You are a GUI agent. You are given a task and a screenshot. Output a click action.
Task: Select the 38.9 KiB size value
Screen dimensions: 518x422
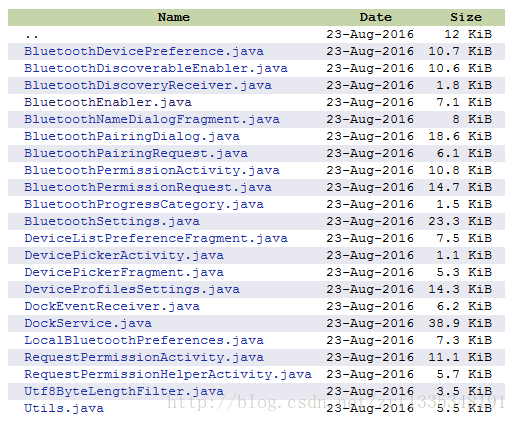(x=460, y=323)
